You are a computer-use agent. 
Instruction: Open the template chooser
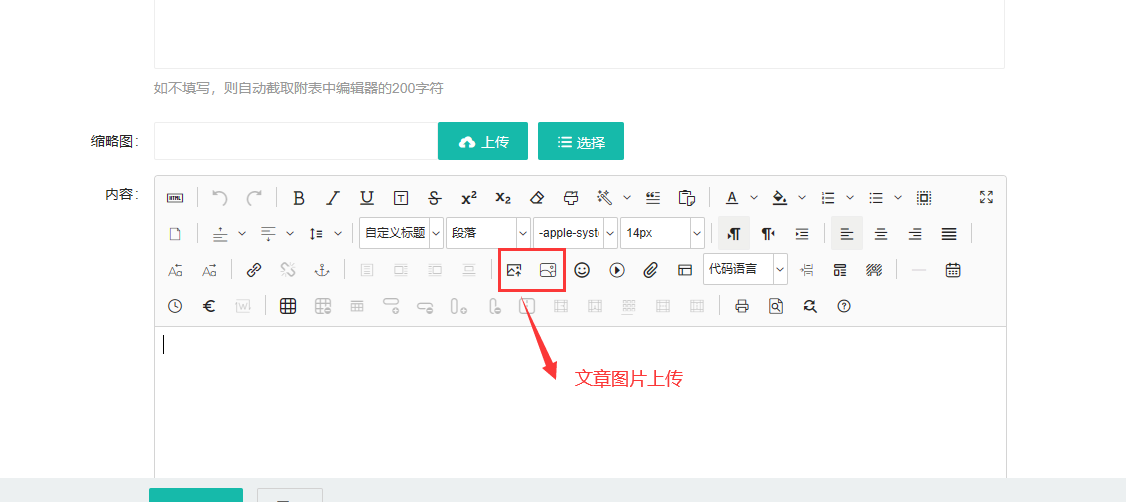839,270
